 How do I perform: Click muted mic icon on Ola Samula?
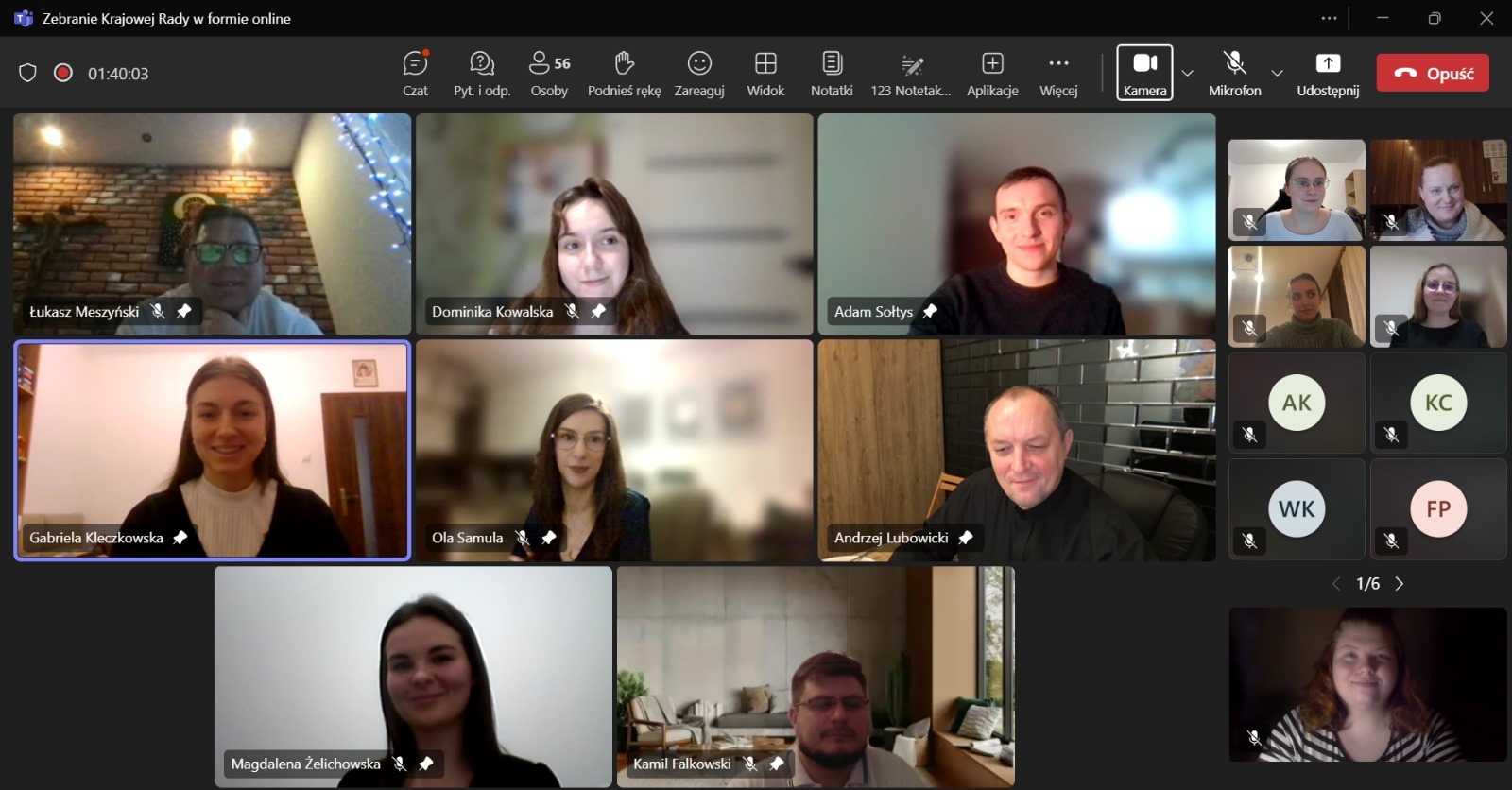click(523, 538)
